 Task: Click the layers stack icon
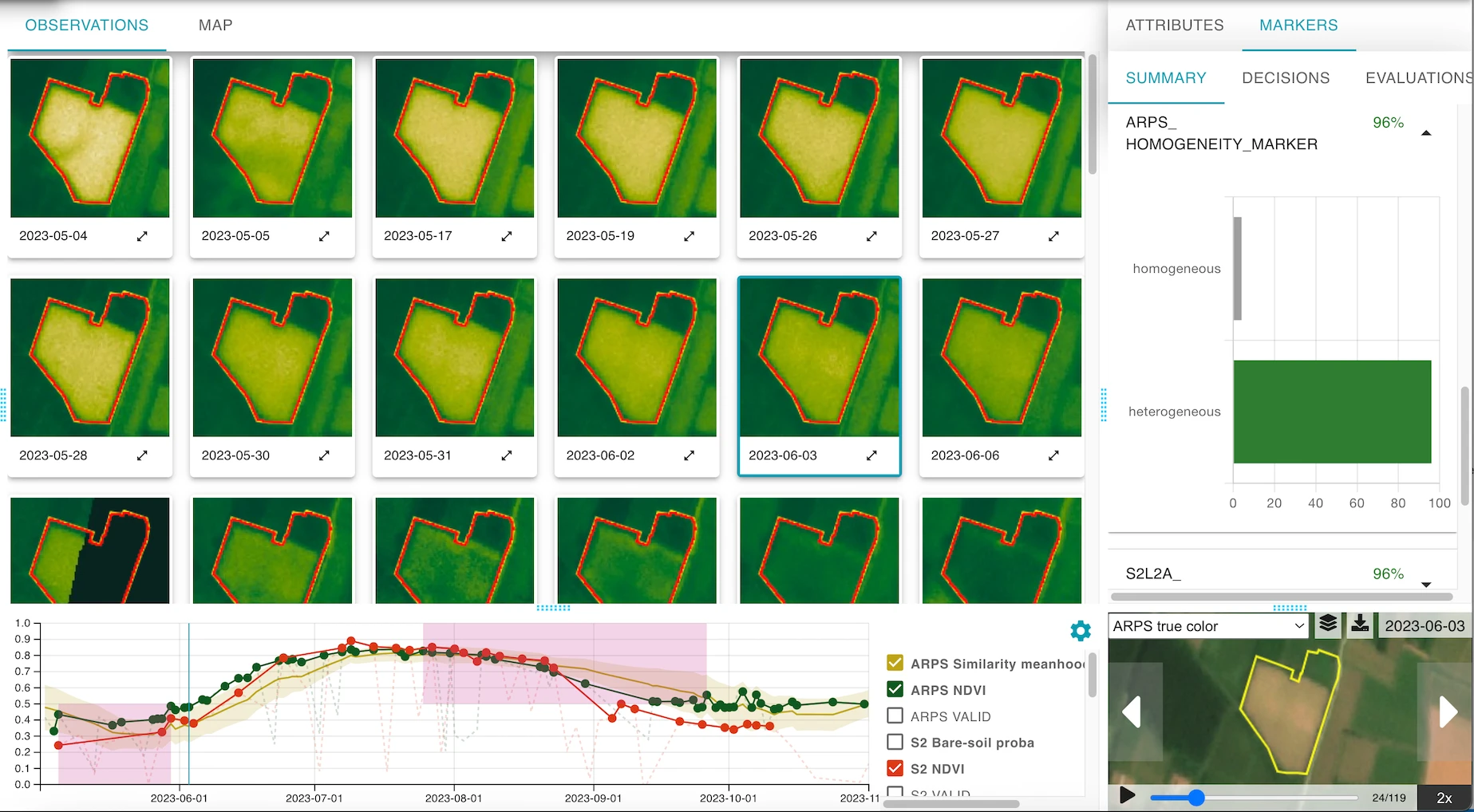coord(1328,625)
